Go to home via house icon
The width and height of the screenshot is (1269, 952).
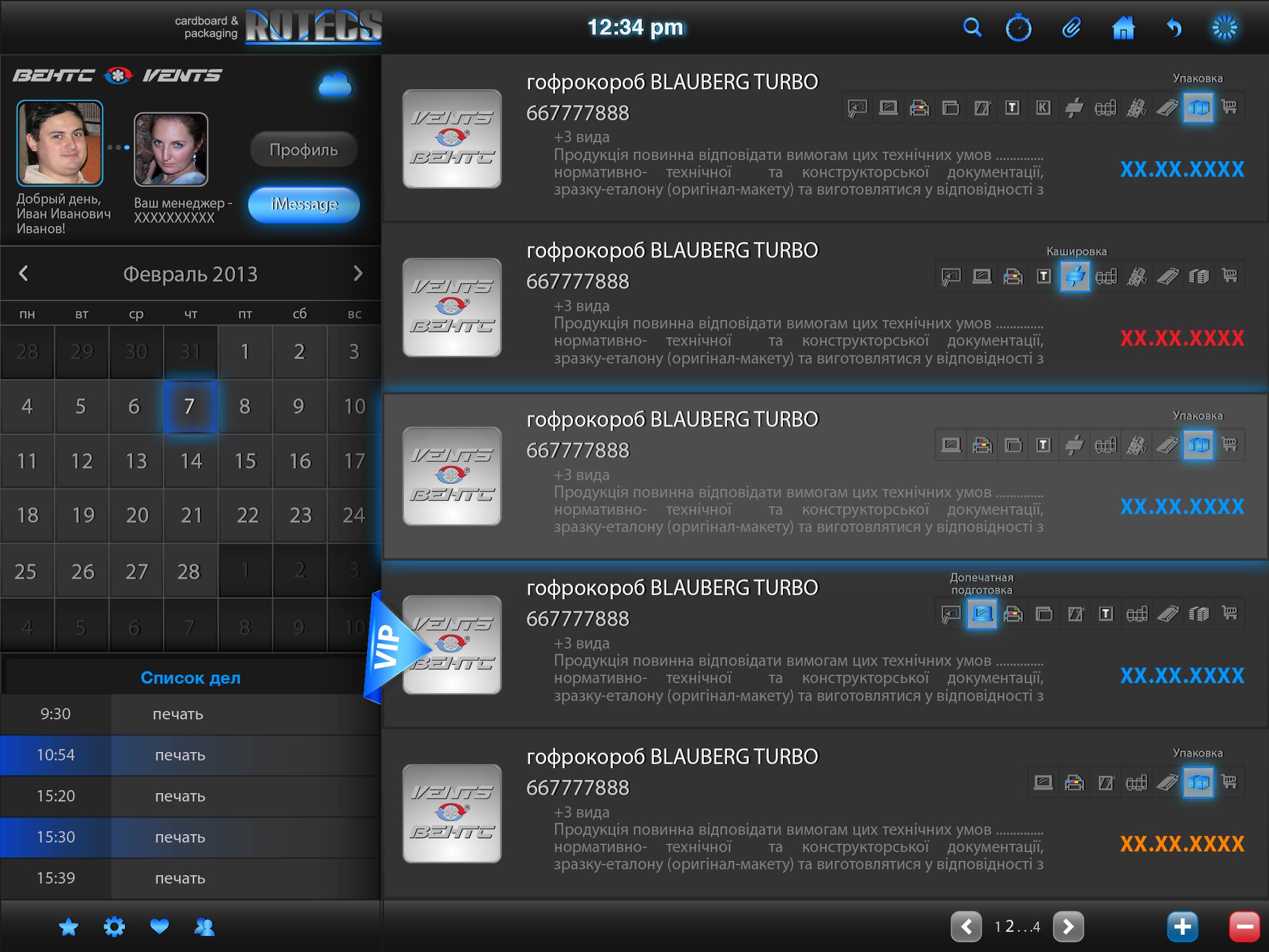1123,27
